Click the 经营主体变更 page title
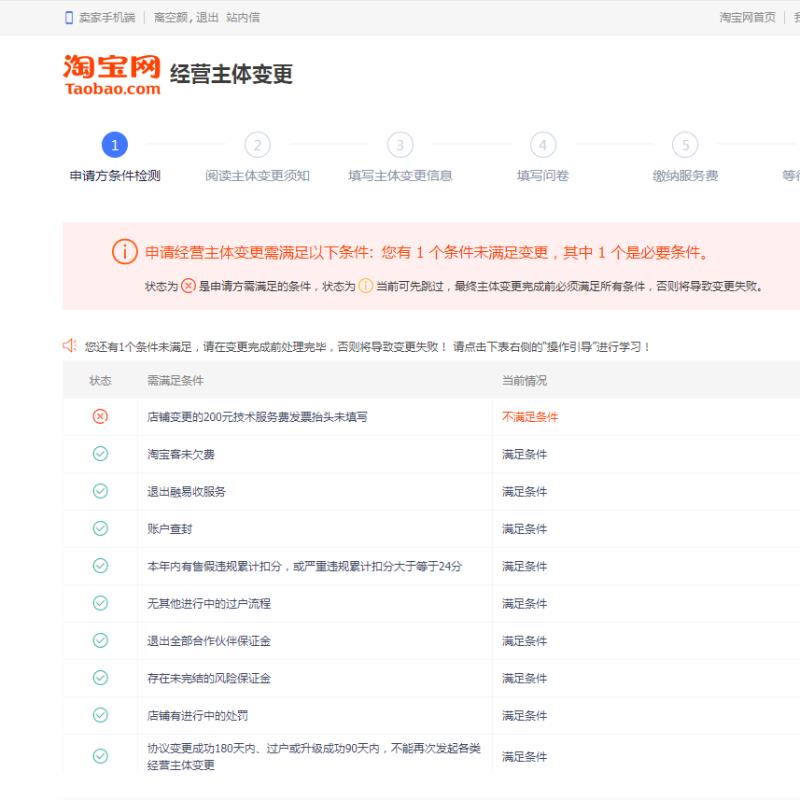This screenshot has width=800, height=800. [231, 74]
